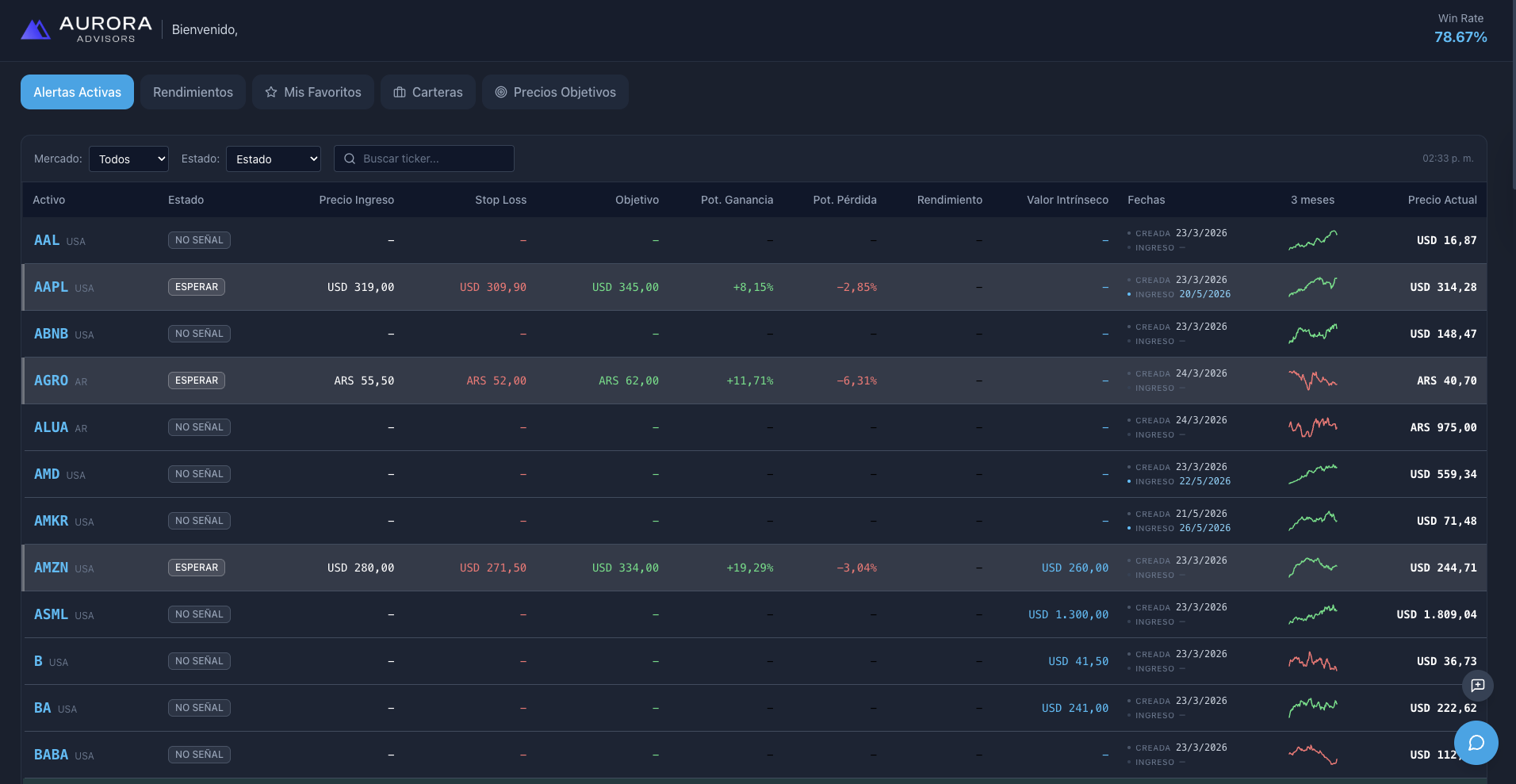
Task: Select AAPL stop loss USD 309,90
Action: click(x=493, y=287)
